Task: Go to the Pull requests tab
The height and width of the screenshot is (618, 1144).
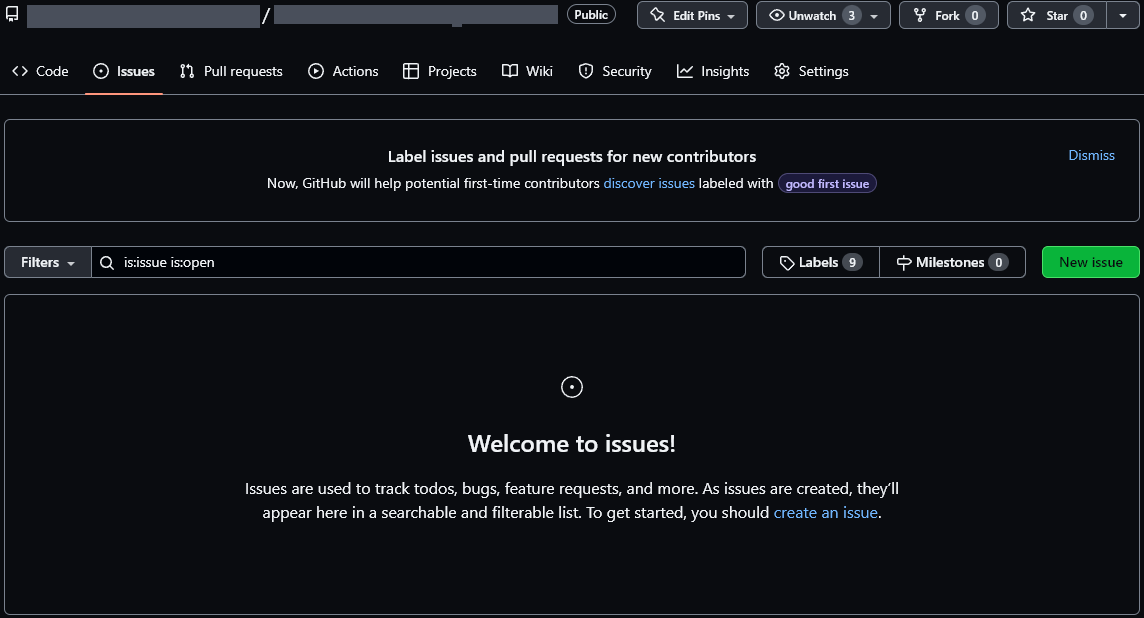Action: point(231,71)
